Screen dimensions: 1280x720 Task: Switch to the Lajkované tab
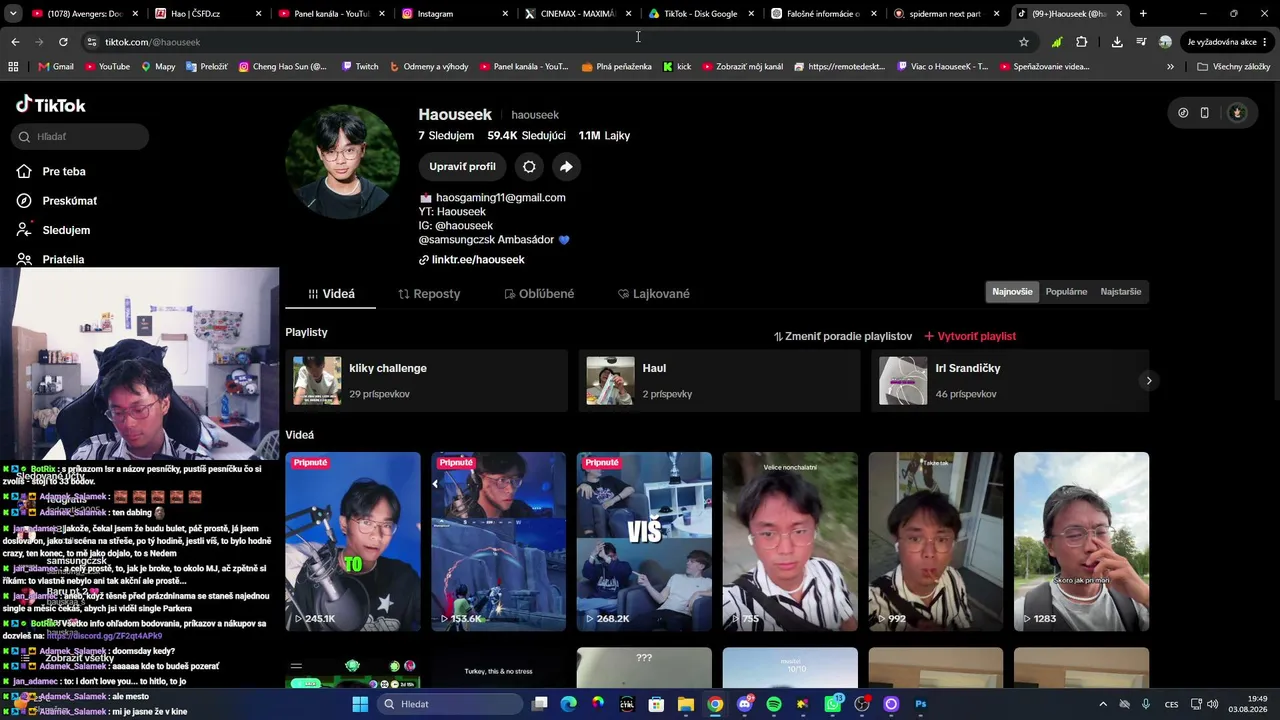point(654,294)
